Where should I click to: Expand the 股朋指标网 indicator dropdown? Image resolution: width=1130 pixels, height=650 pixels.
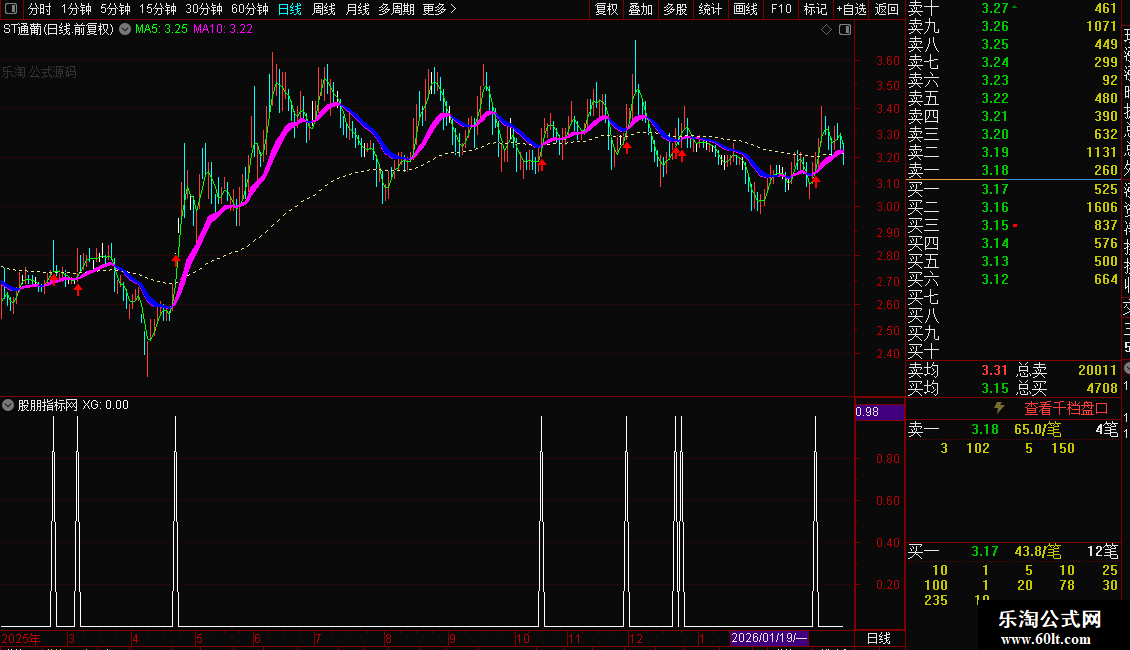click(8, 405)
